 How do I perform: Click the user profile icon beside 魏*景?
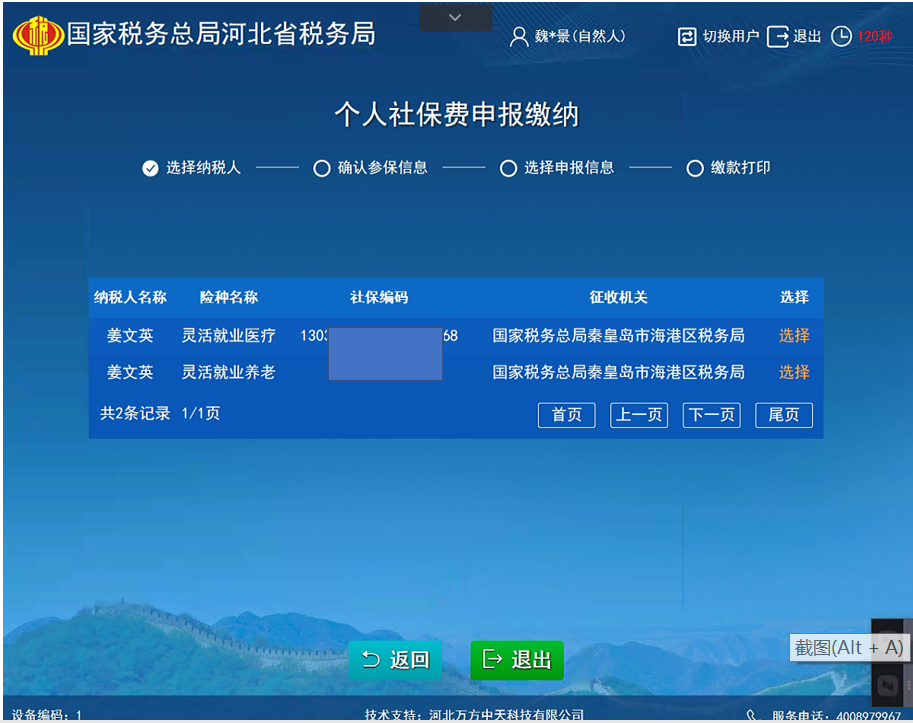coord(518,37)
